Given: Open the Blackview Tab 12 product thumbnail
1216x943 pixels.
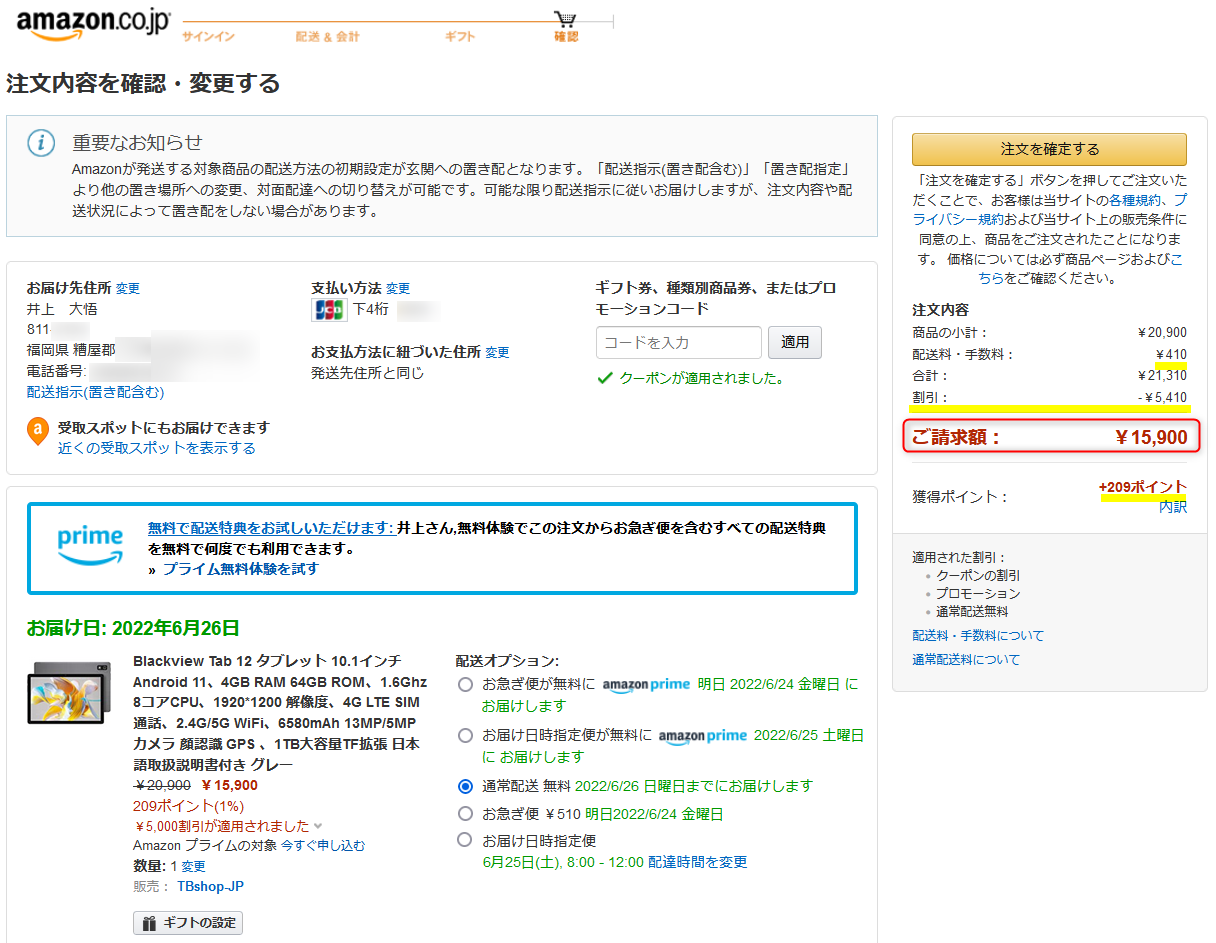Looking at the screenshot, I should point(70,693).
